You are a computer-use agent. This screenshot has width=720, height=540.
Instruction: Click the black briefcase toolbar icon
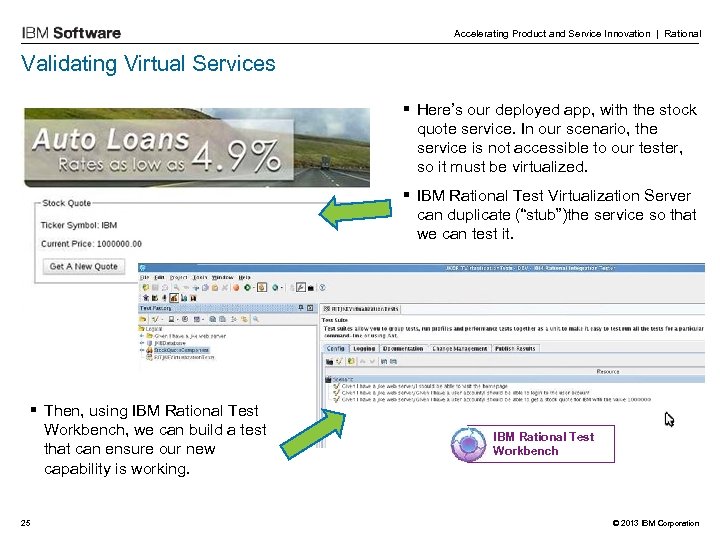click(311, 288)
